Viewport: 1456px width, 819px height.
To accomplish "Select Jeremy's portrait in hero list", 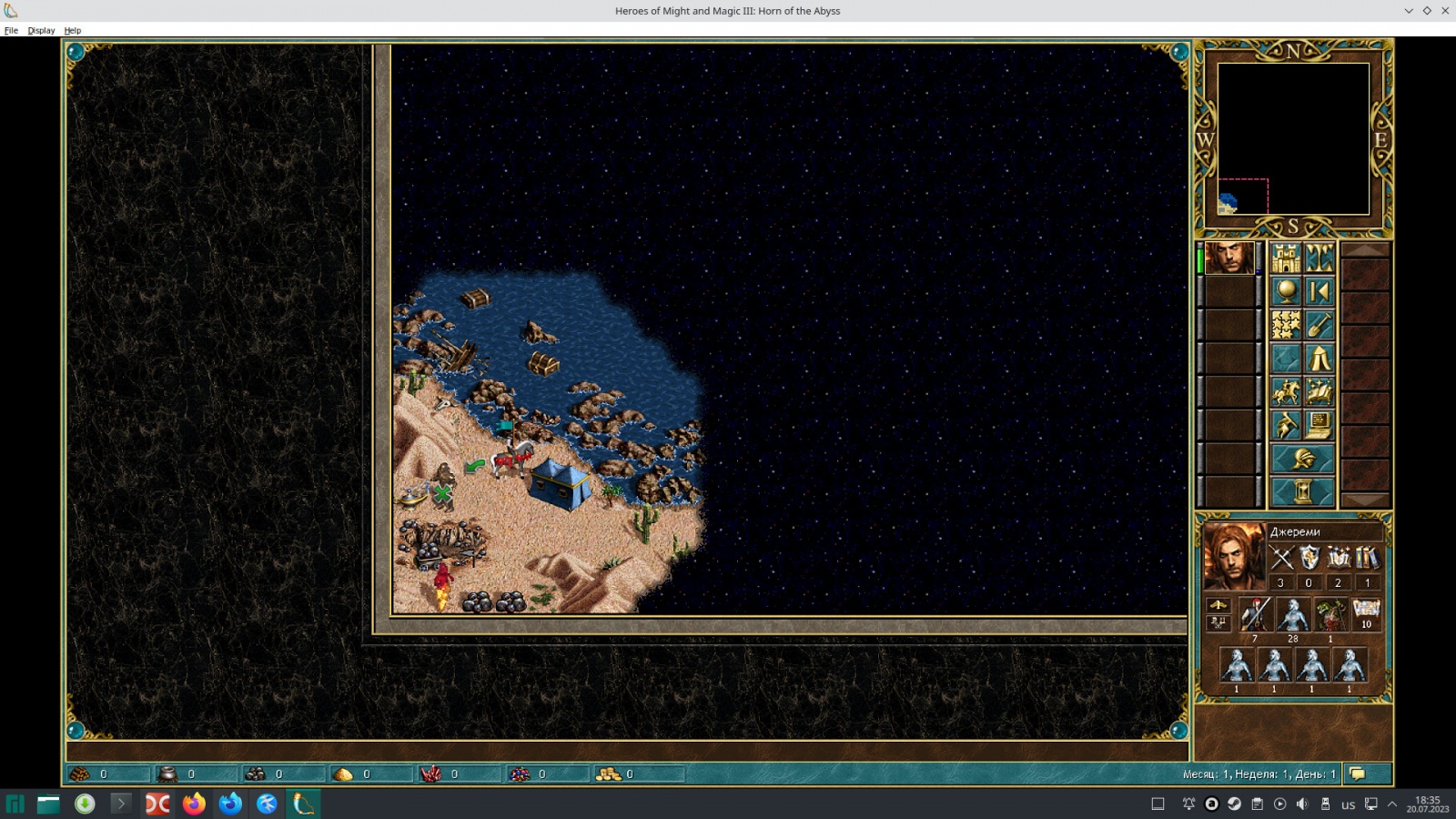I will [x=1229, y=258].
